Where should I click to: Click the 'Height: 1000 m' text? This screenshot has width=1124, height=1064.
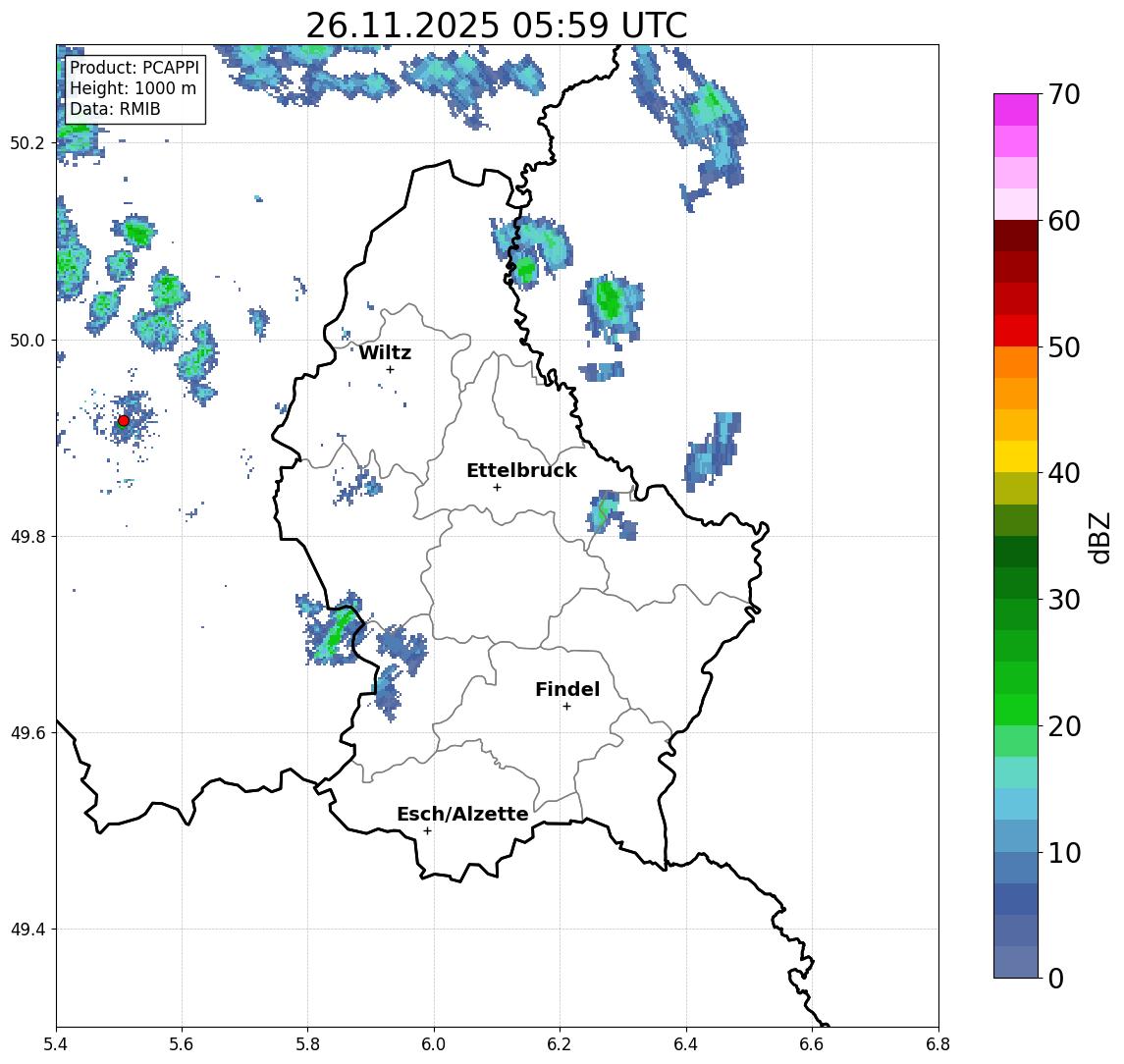[x=133, y=88]
